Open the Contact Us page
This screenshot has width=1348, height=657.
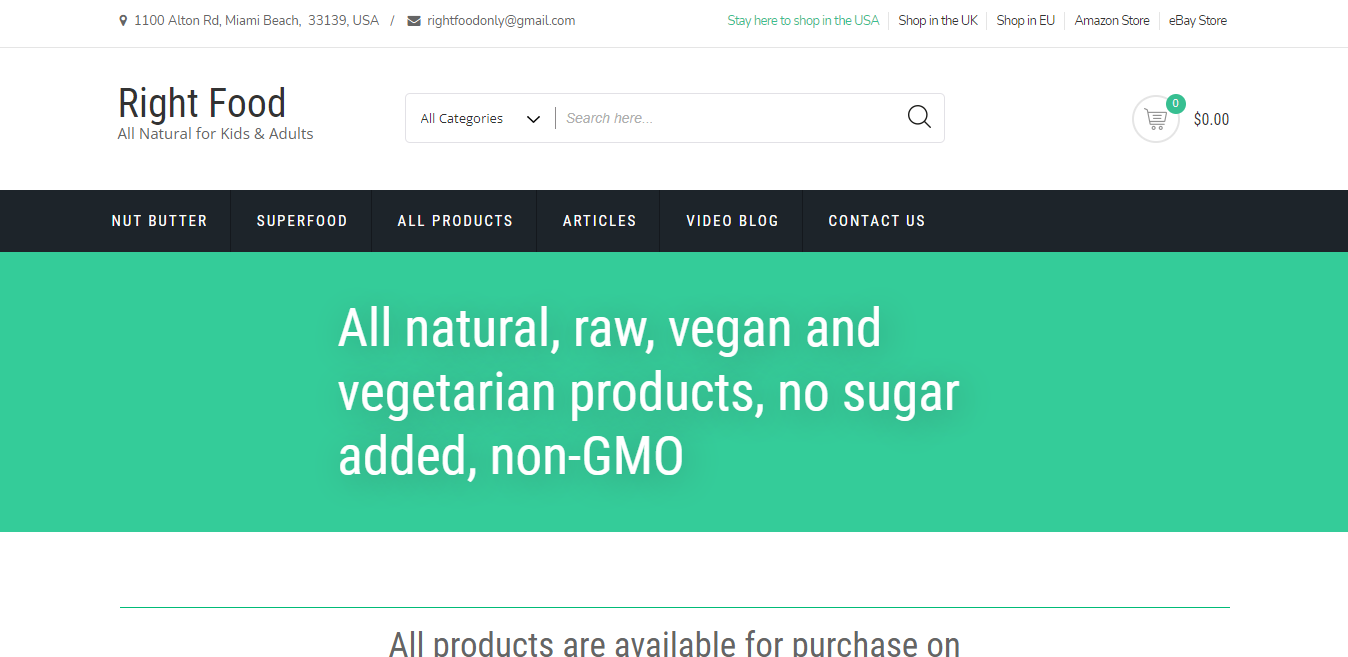point(877,221)
